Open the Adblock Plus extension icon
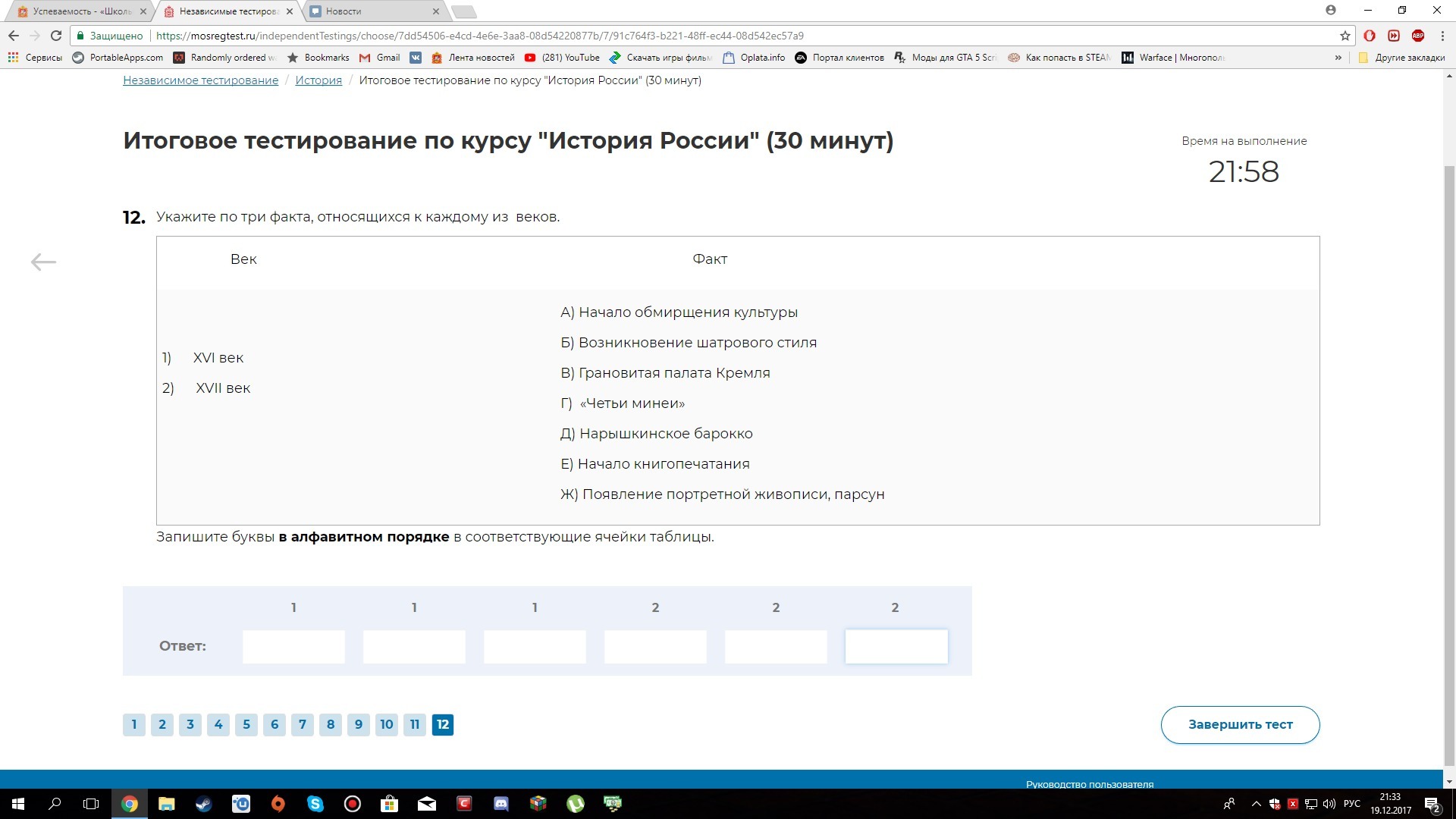Viewport: 1456px width, 819px height. point(1417,36)
